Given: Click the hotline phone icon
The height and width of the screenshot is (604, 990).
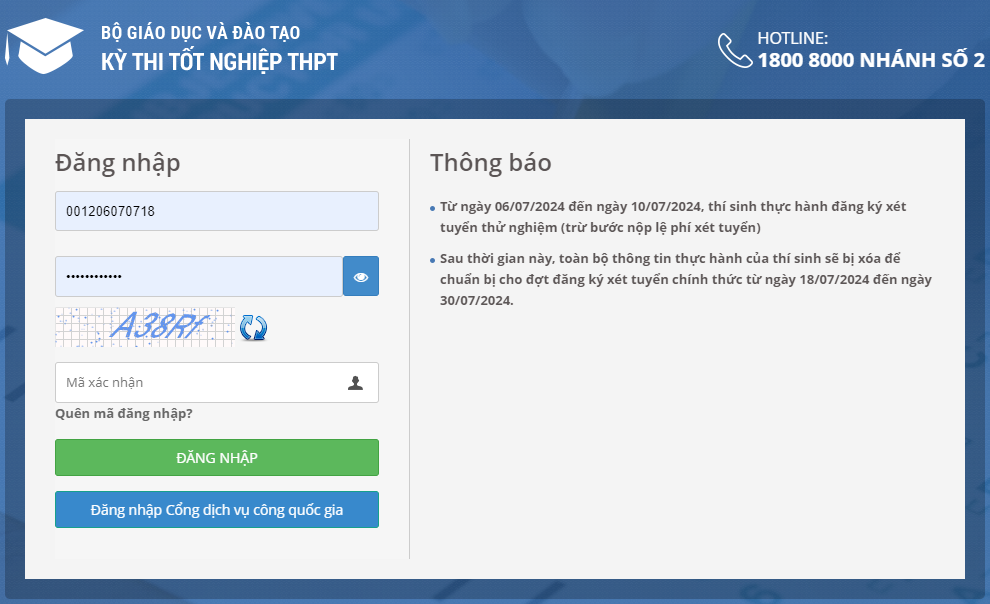Looking at the screenshot, I should pos(734,50).
